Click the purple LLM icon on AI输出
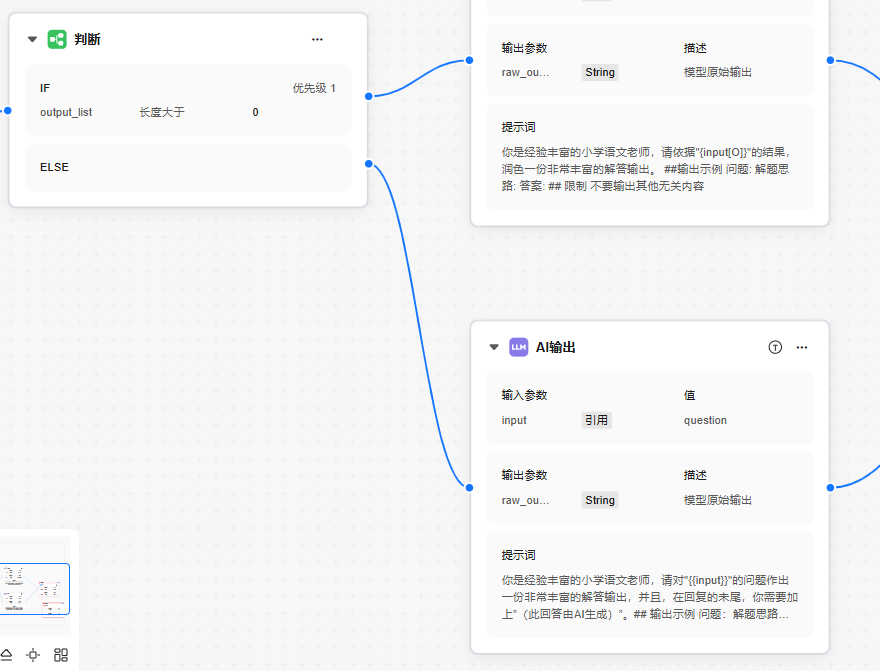This screenshot has height=671, width=880. click(518, 347)
